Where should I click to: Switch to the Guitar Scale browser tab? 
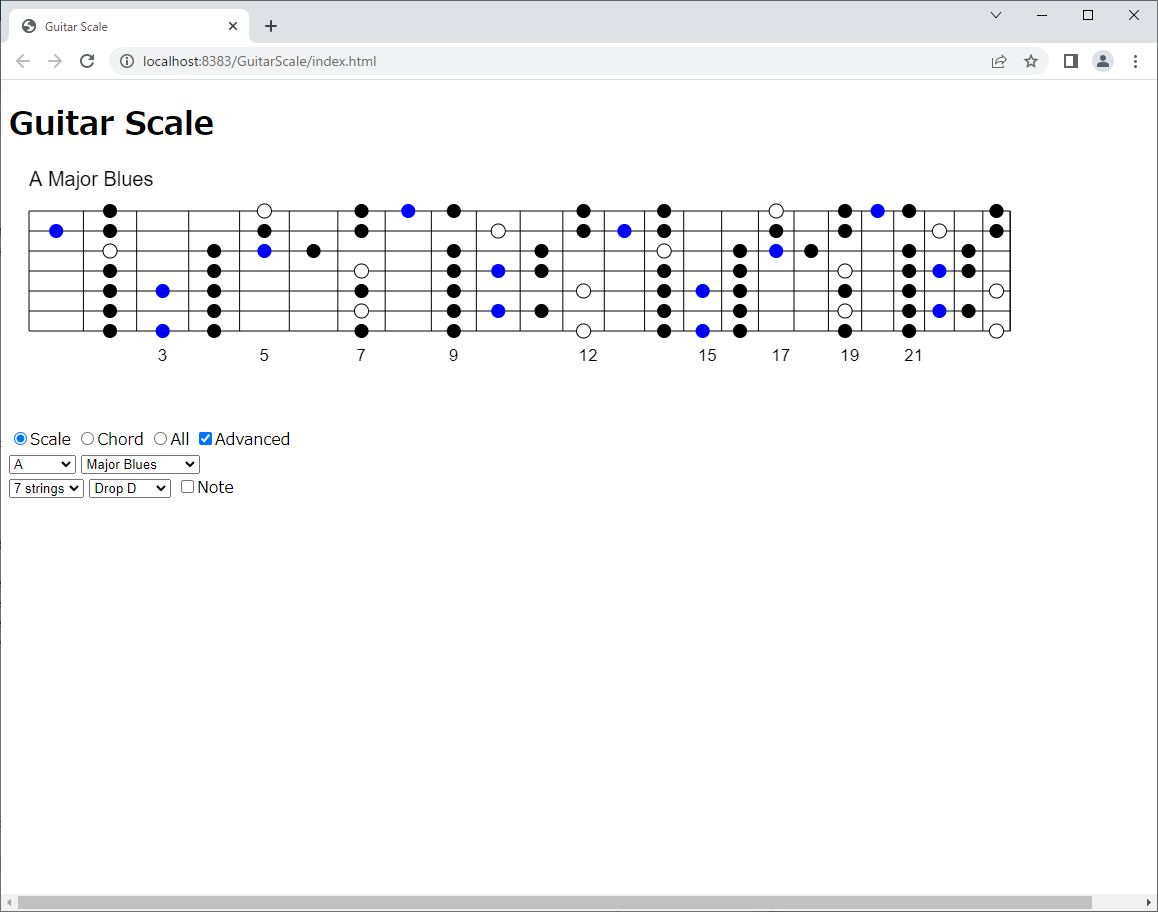[x=120, y=26]
